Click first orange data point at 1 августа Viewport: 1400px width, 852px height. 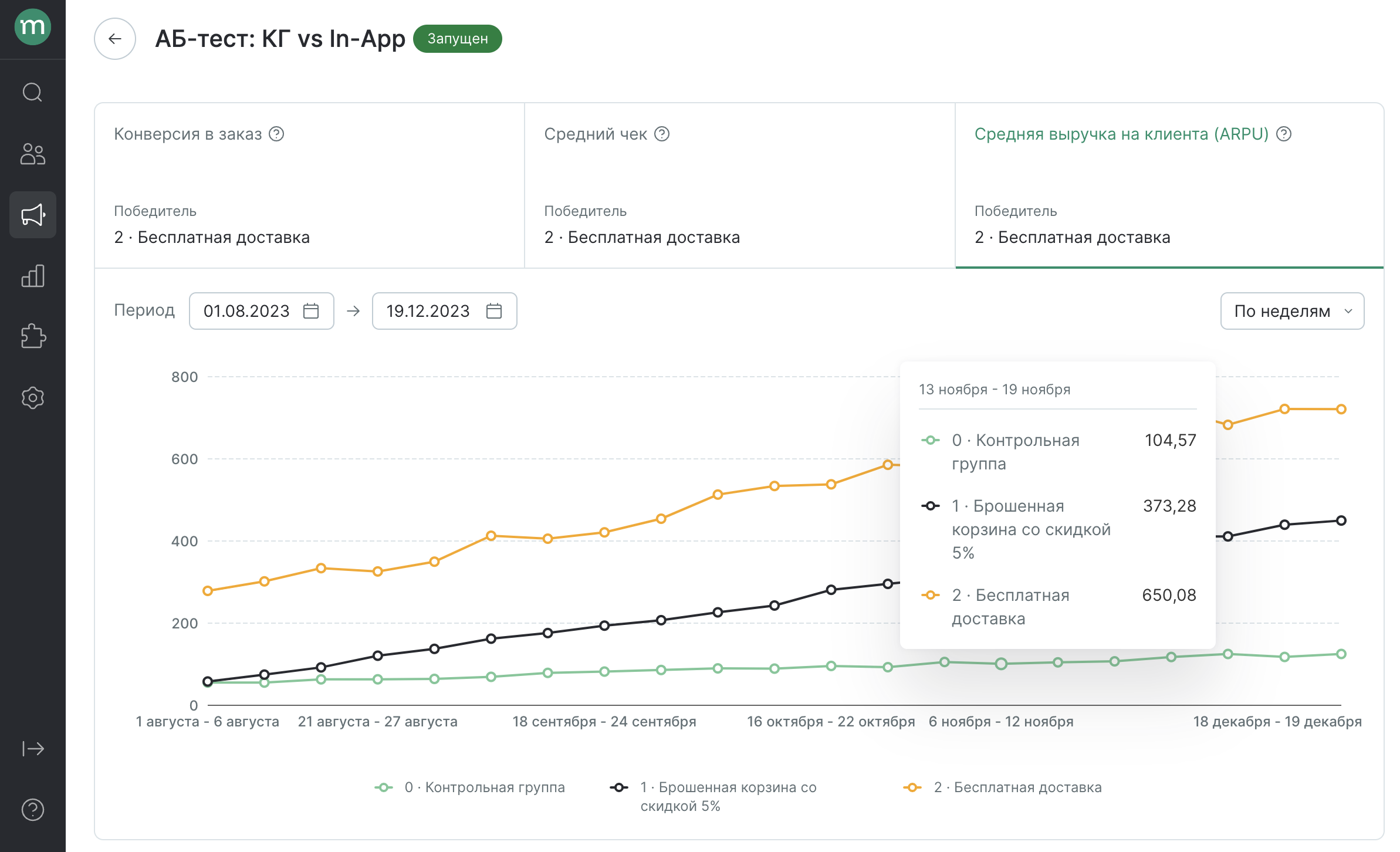coord(208,591)
